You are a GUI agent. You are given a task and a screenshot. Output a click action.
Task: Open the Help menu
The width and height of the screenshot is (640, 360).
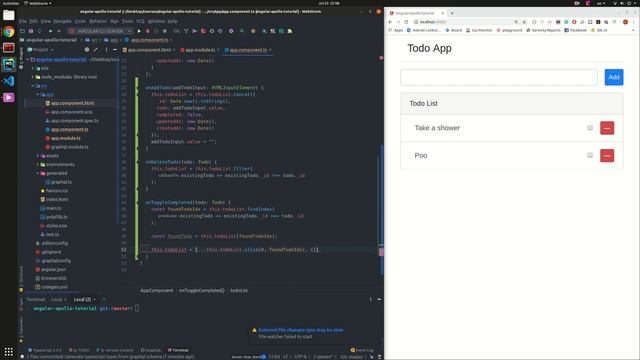click(173, 21)
